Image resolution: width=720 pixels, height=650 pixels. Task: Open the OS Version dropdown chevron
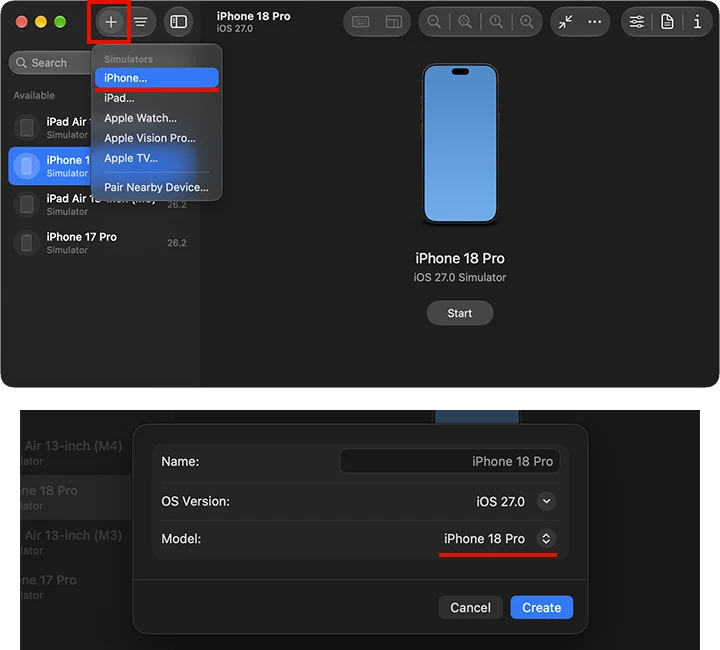(546, 501)
